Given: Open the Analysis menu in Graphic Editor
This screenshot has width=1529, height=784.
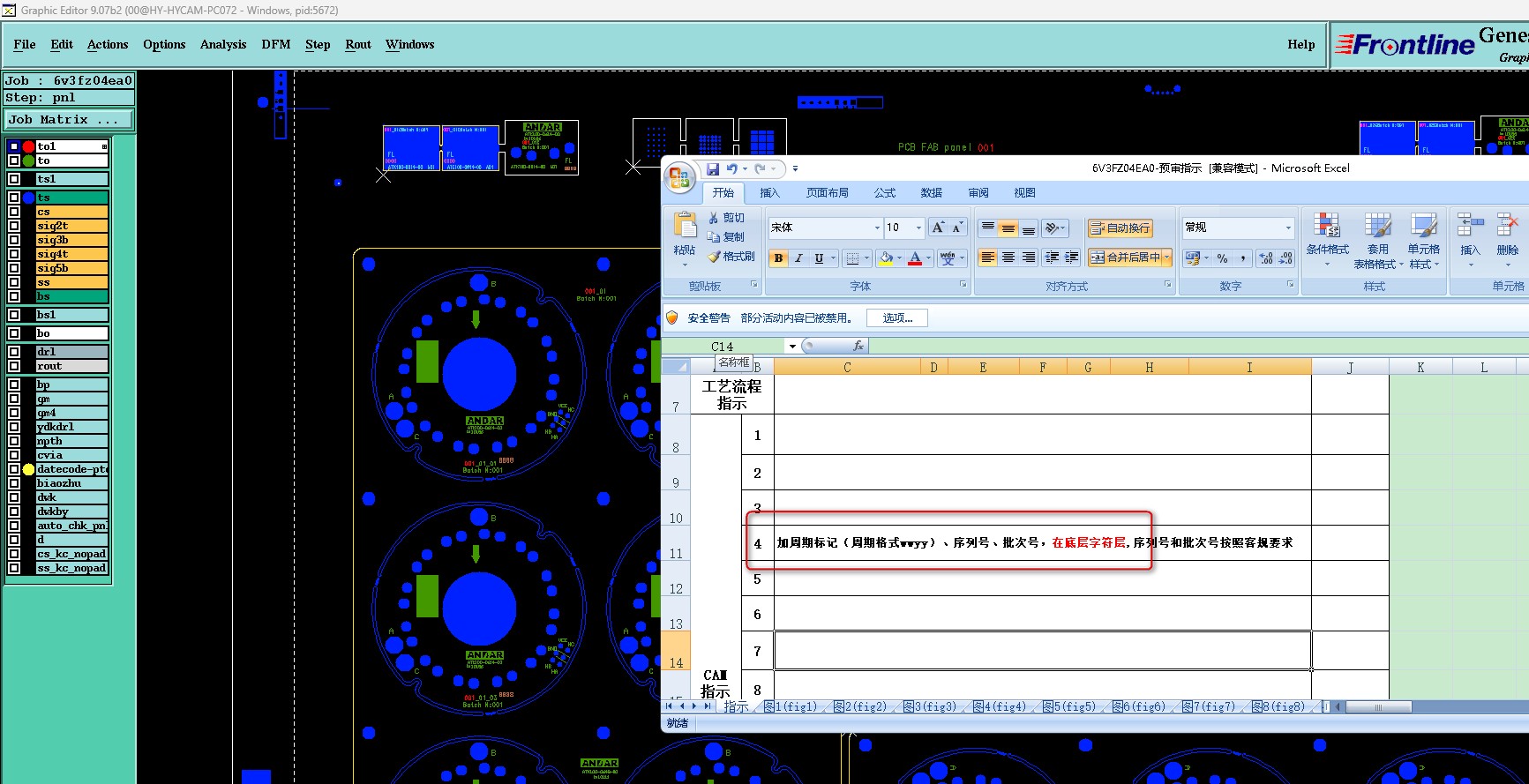Looking at the screenshot, I should point(223,44).
